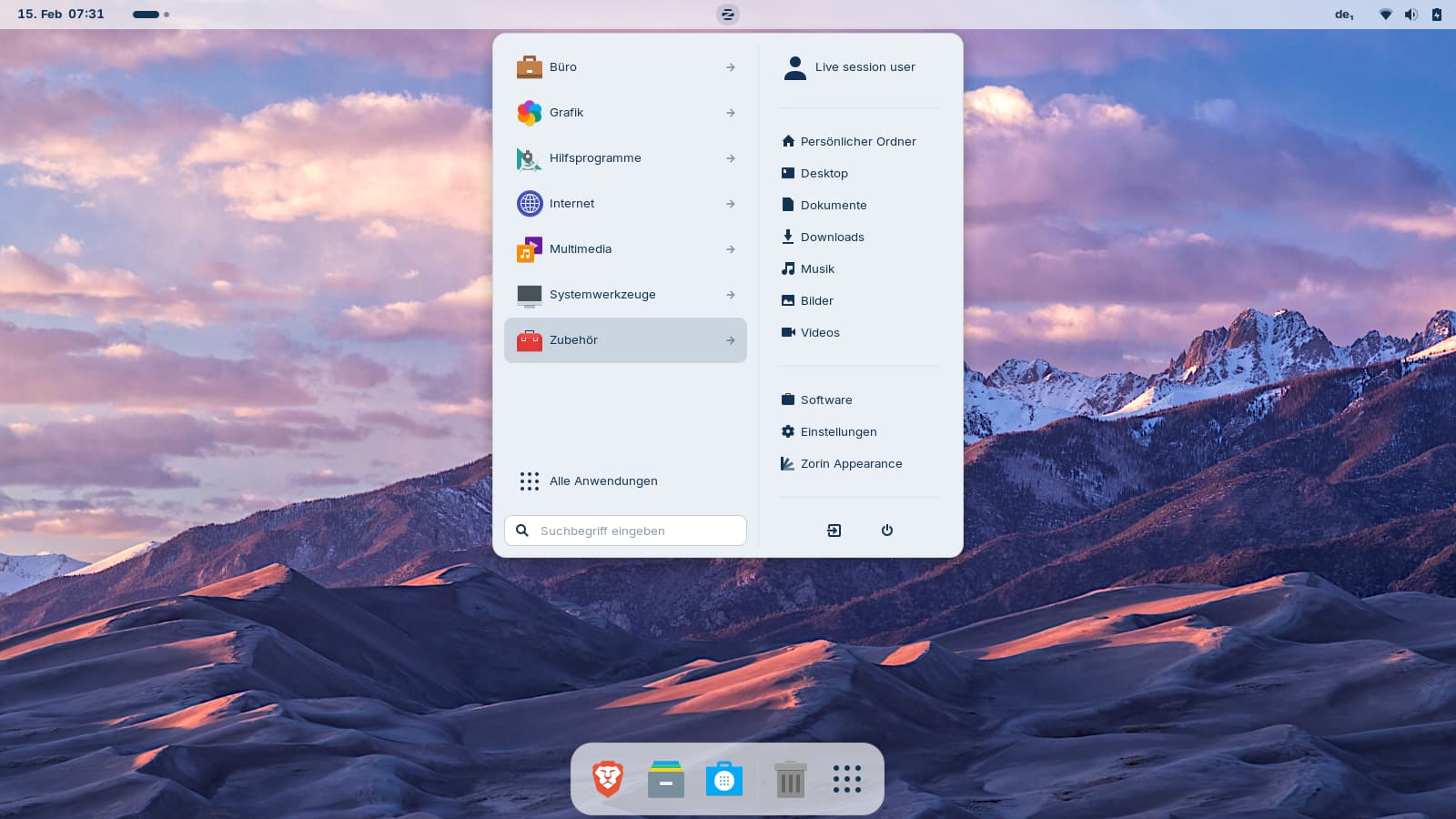This screenshot has width=1456, height=819.
Task: Open Einstellungen from the menu
Action: tap(838, 432)
